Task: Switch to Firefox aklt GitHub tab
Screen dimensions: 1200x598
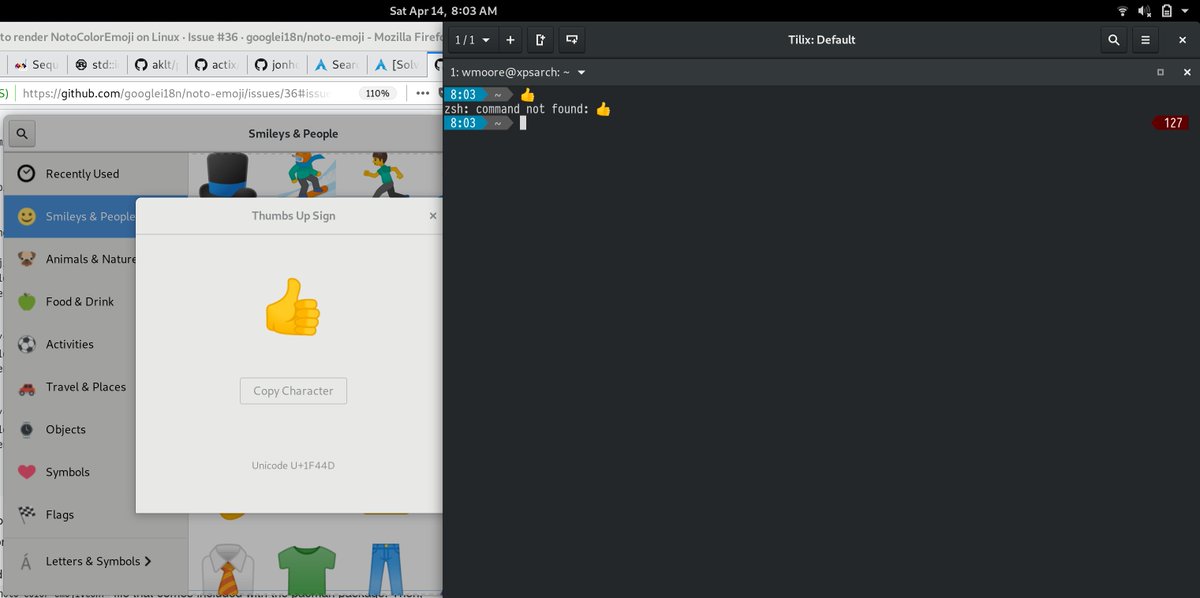Action: tap(157, 64)
